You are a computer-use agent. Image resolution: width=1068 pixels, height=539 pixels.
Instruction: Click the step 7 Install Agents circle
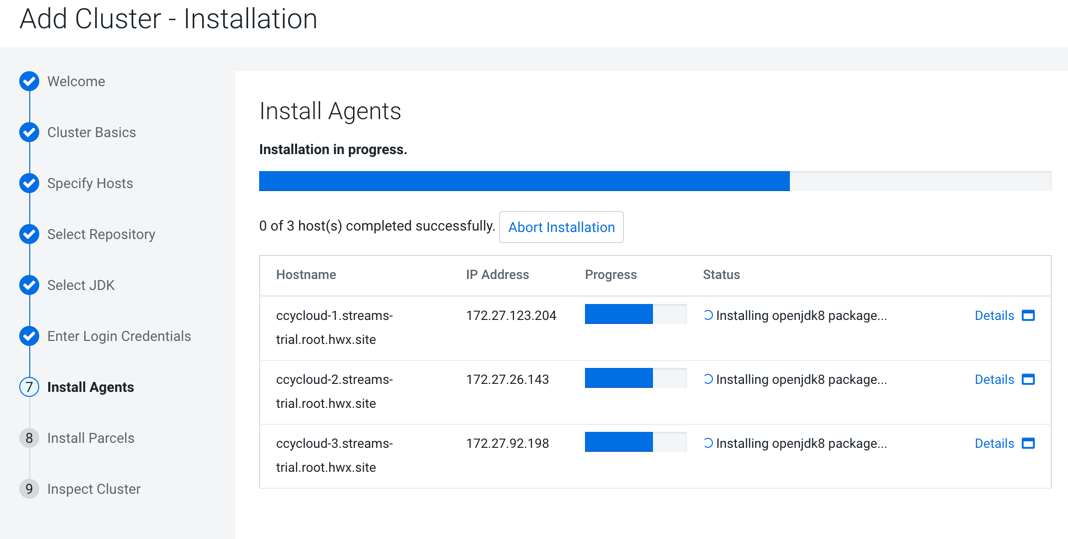tap(29, 387)
